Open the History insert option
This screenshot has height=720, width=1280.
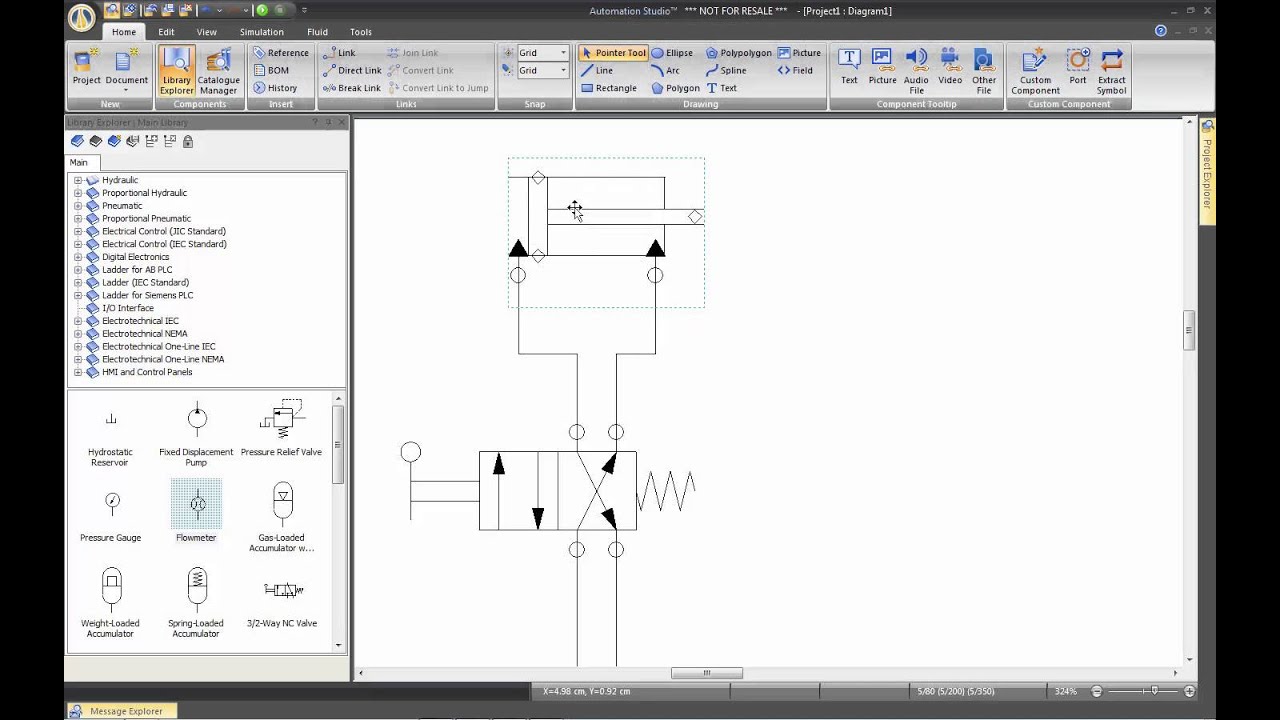[x=275, y=88]
